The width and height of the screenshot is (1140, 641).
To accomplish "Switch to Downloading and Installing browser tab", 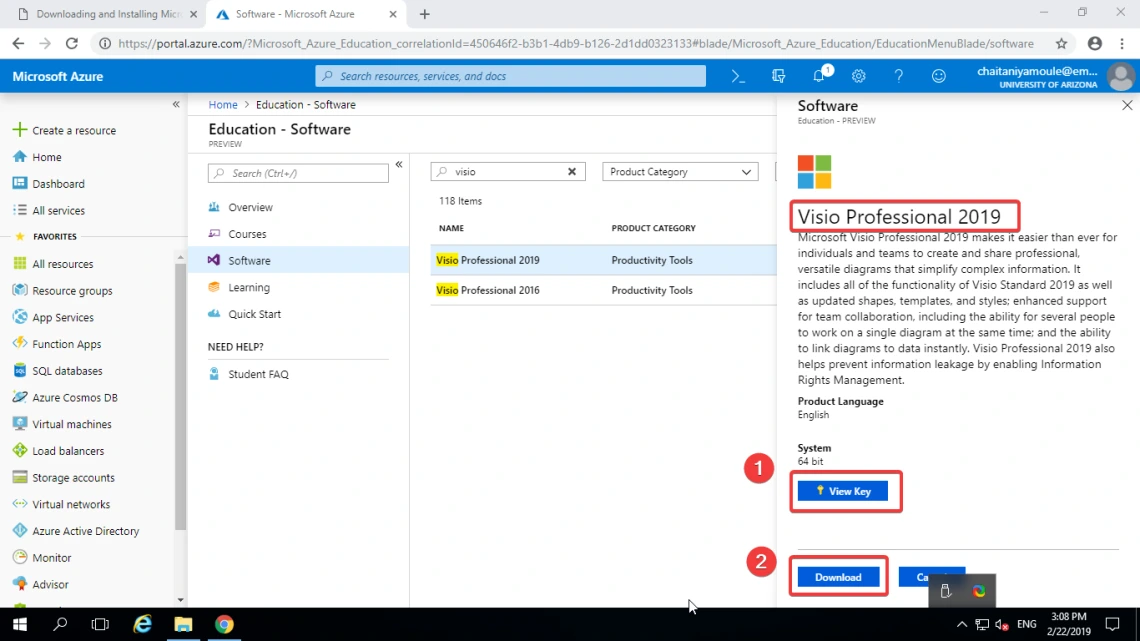I will [x=107, y=14].
